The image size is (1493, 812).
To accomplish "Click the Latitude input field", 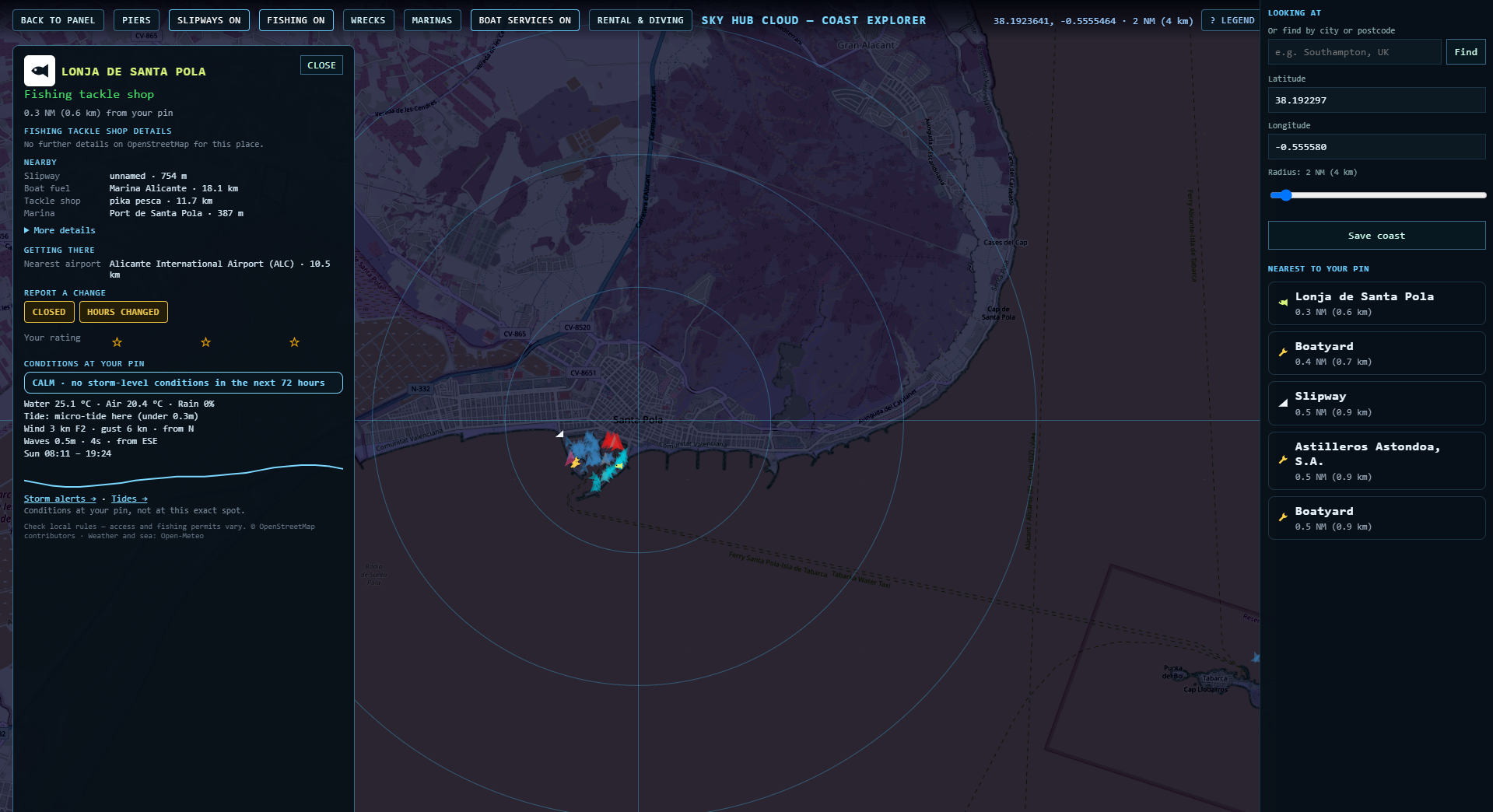I will point(1376,100).
